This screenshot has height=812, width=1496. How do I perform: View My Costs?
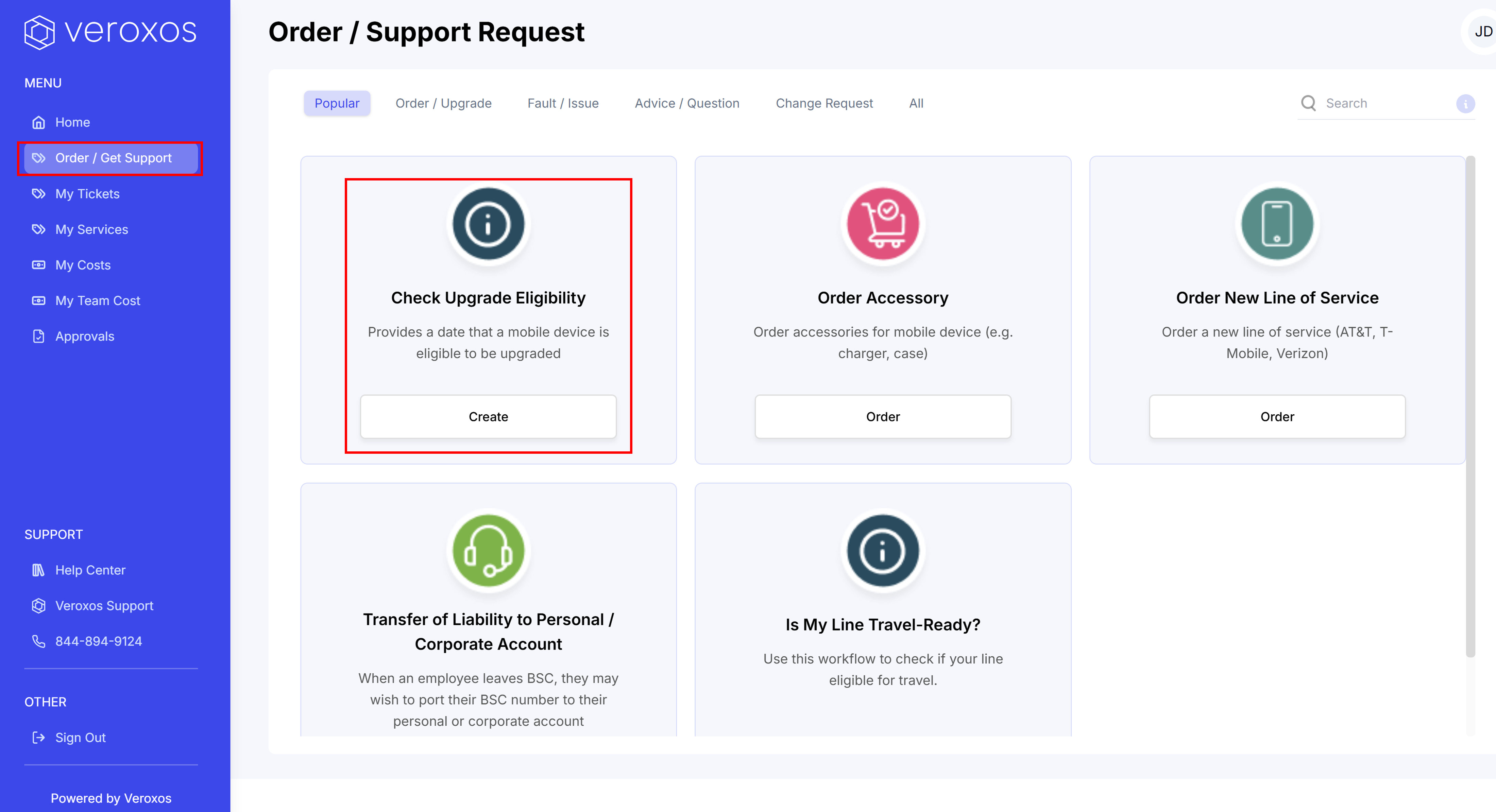(x=111, y=265)
